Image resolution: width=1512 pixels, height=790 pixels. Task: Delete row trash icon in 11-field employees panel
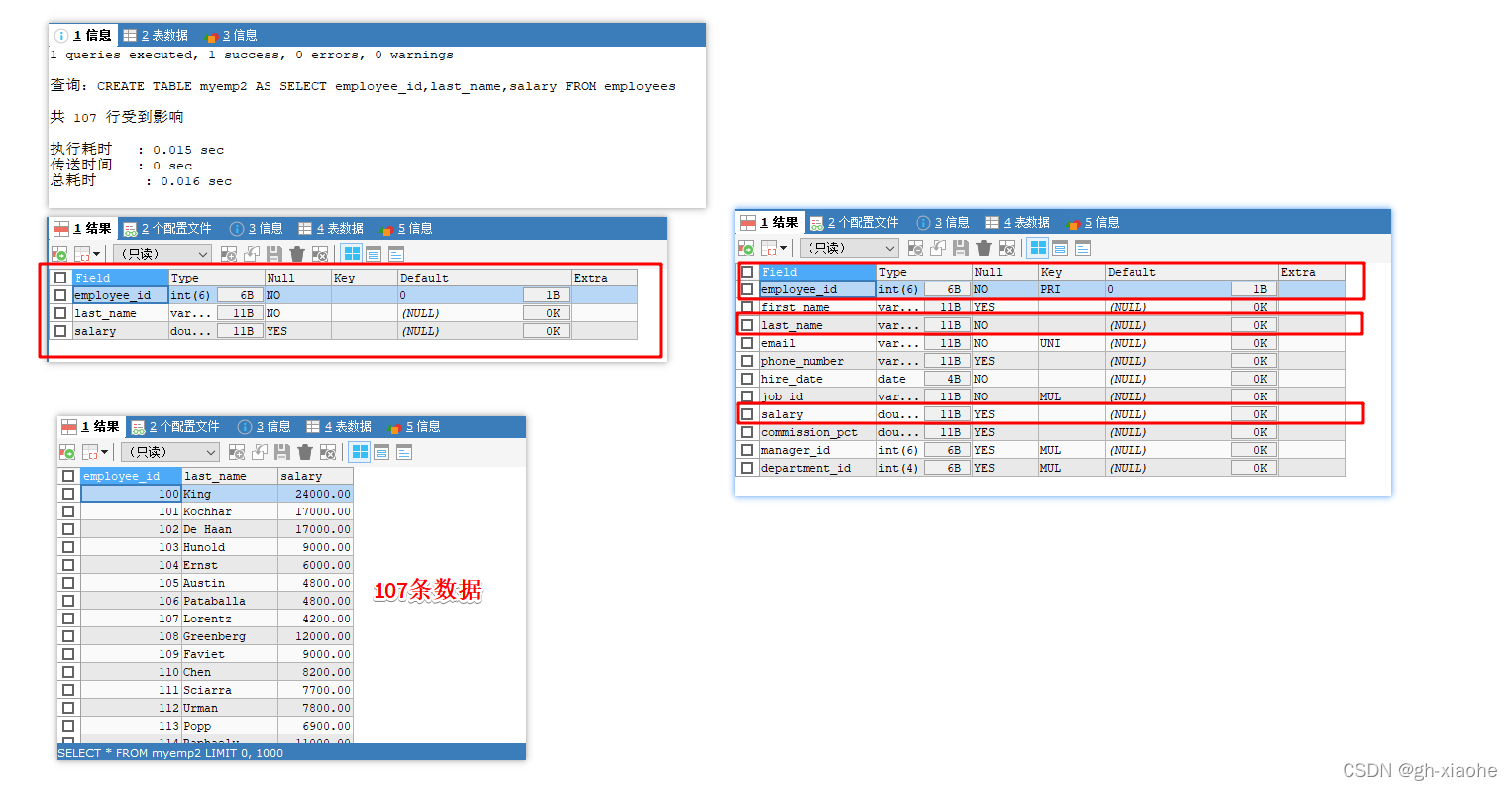(x=984, y=248)
